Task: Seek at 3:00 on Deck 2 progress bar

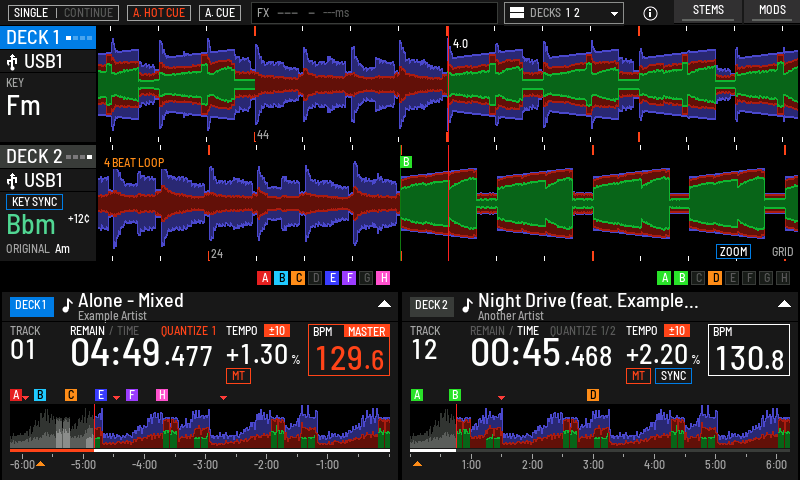Action: tap(593, 451)
